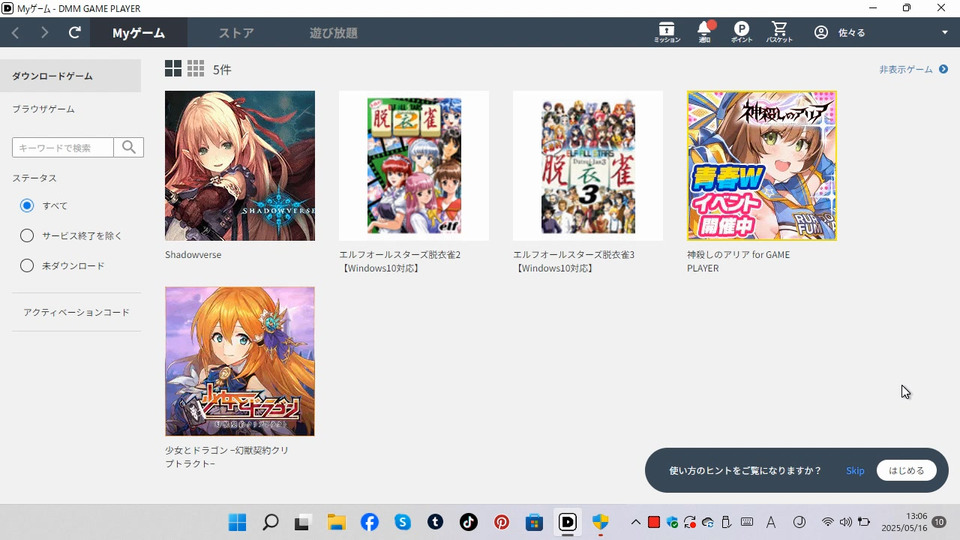Show hidden tray icons chevron

[x=636, y=522]
